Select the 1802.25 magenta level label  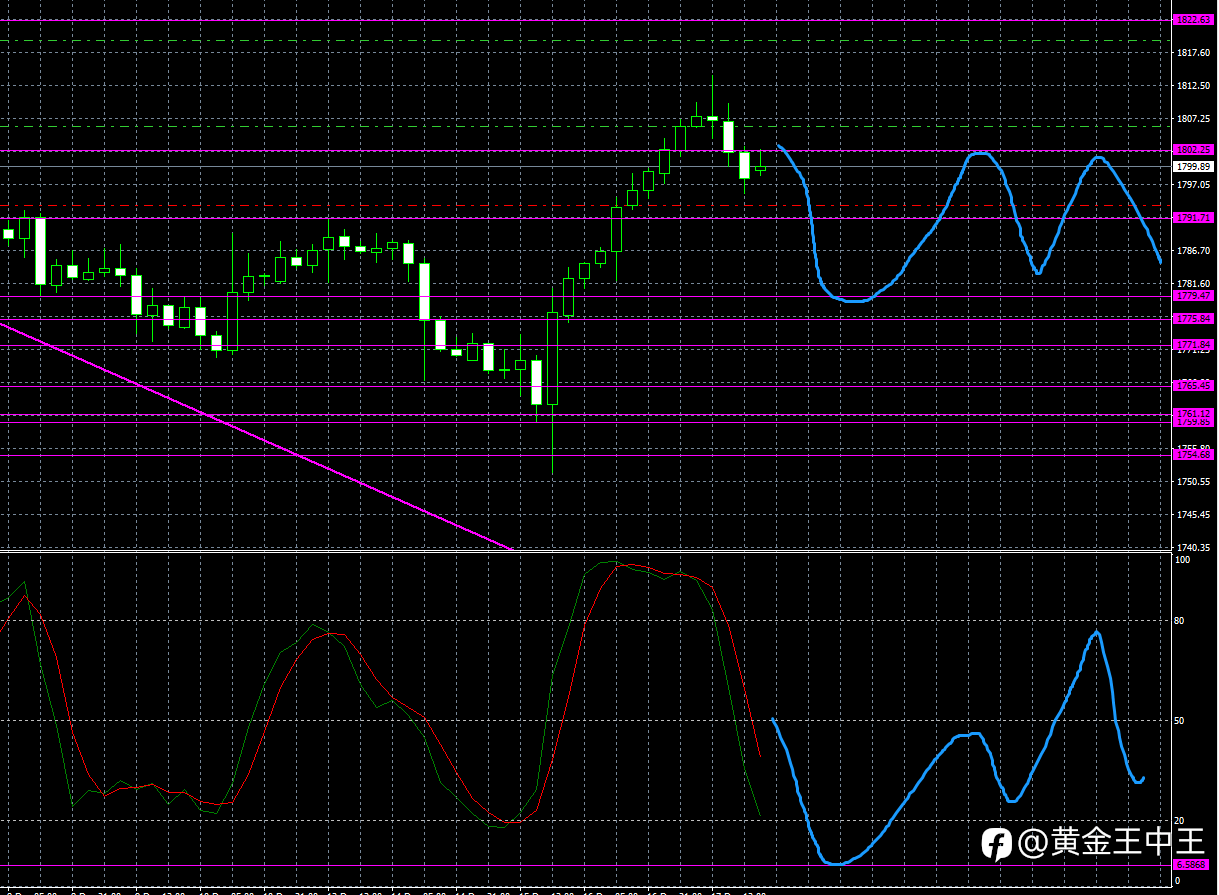point(1194,150)
